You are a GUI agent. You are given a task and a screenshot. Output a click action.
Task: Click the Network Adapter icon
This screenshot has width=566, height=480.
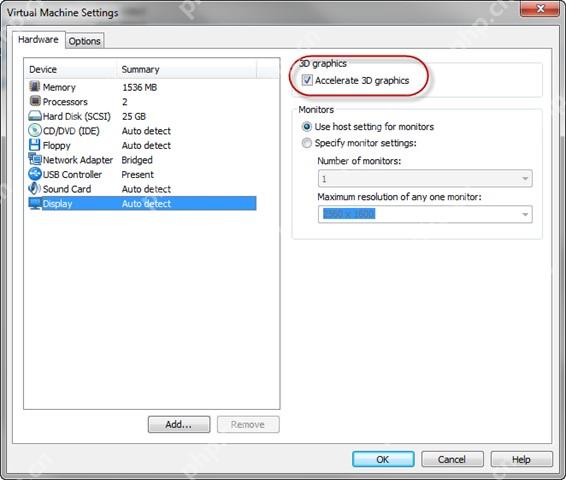[x=35, y=159]
